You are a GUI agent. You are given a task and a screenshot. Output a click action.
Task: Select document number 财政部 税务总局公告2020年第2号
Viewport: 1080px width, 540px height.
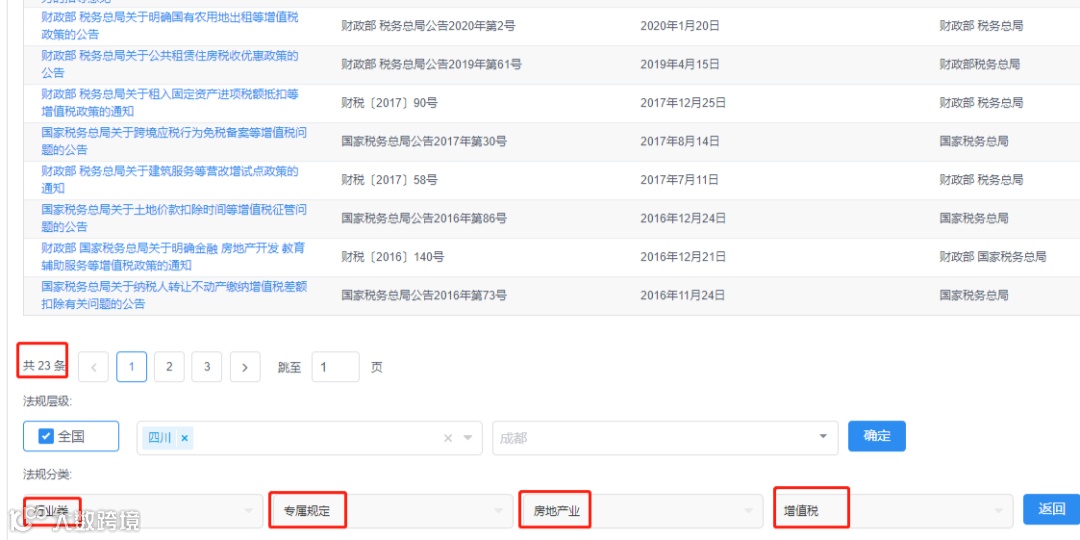pos(428,26)
